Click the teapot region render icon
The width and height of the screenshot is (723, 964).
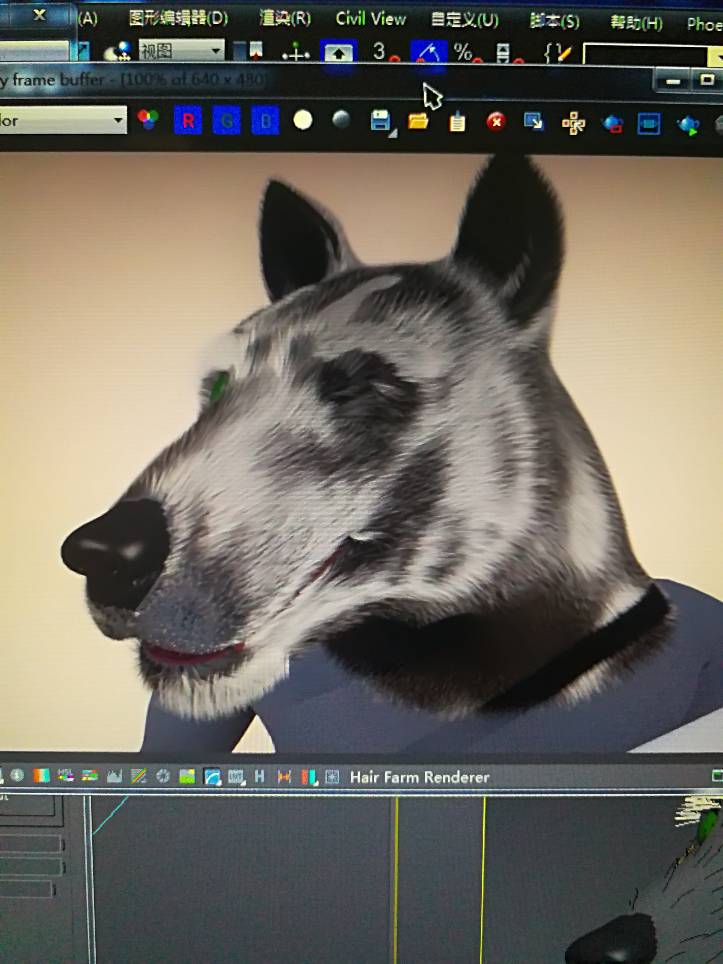coord(612,124)
